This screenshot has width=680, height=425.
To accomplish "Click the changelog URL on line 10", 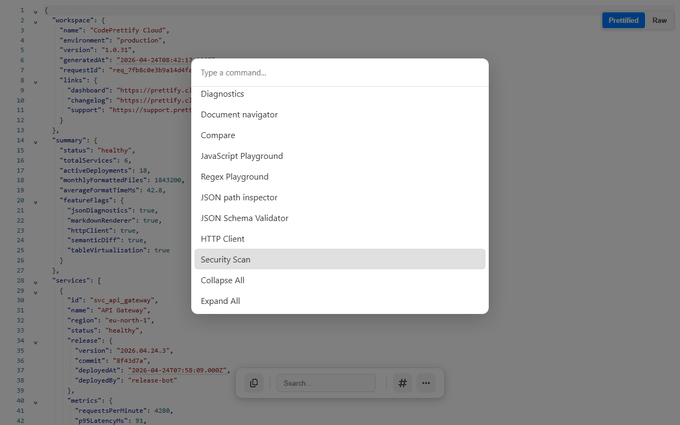I will (x=154, y=100).
